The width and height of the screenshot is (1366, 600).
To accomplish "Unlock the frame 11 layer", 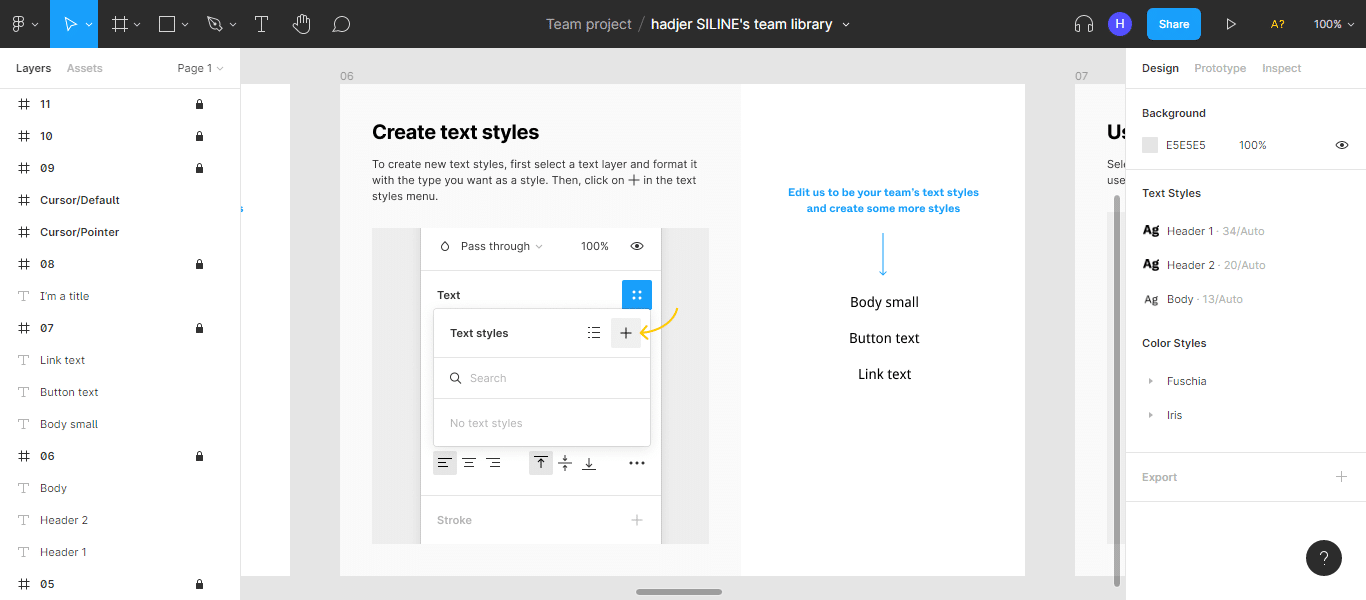I will coord(199,104).
